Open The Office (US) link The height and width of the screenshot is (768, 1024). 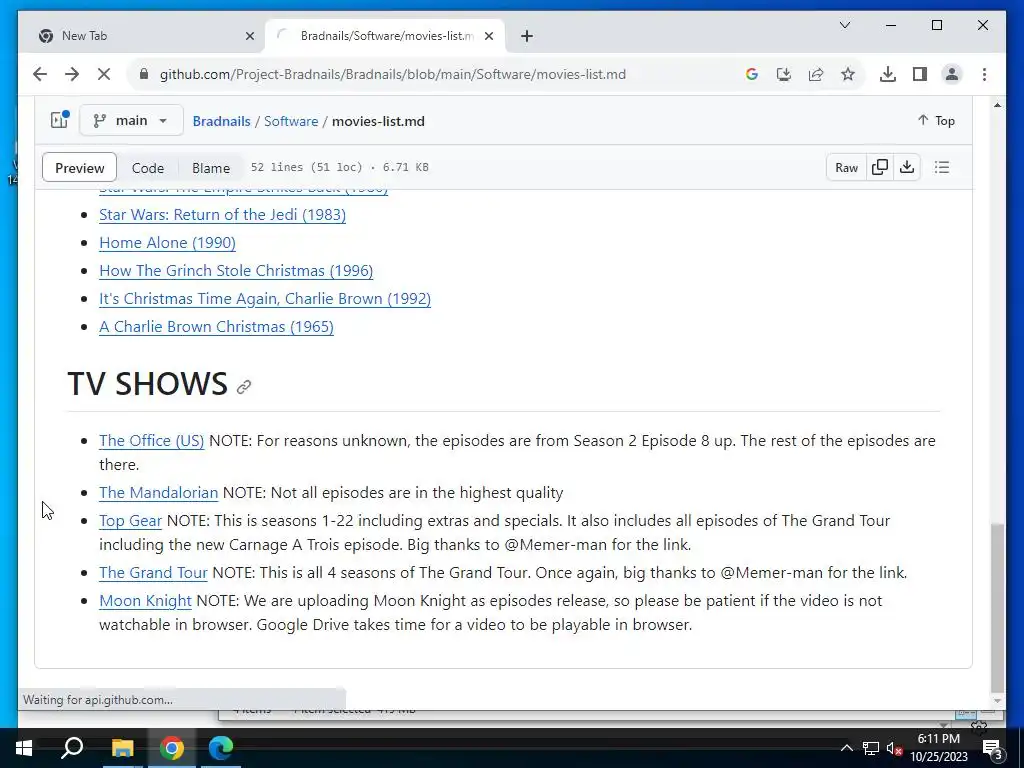pos(152,441)
